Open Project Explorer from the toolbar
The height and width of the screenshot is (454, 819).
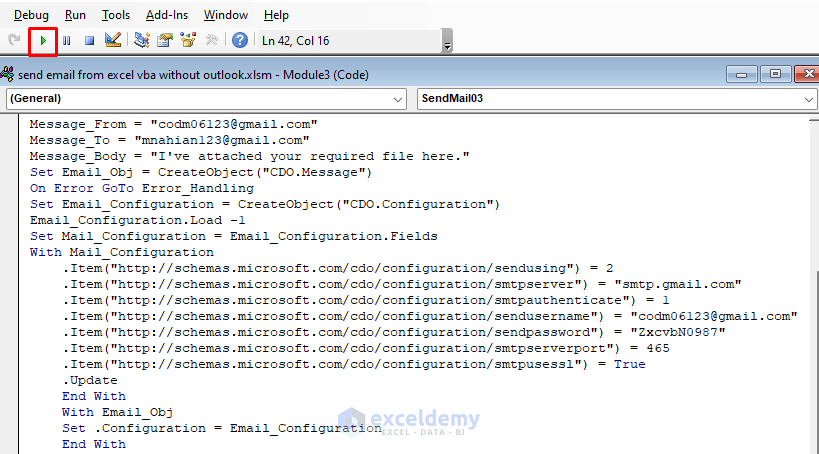pyautogui.click(x=142, y=41)
